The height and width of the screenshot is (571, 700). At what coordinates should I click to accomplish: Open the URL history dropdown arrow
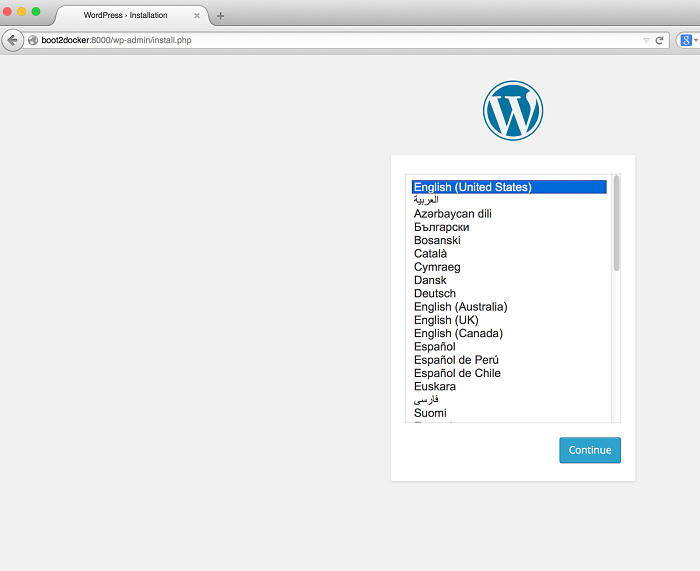[x=646, y=41]
